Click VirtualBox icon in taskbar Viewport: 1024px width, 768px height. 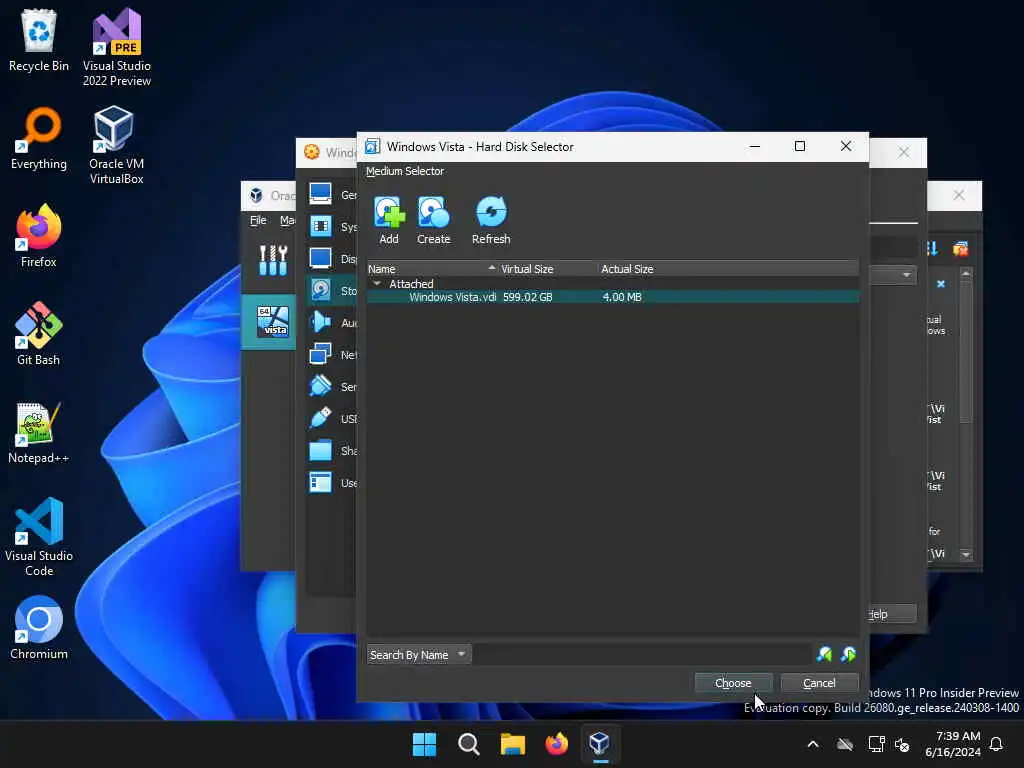point(600,744)
